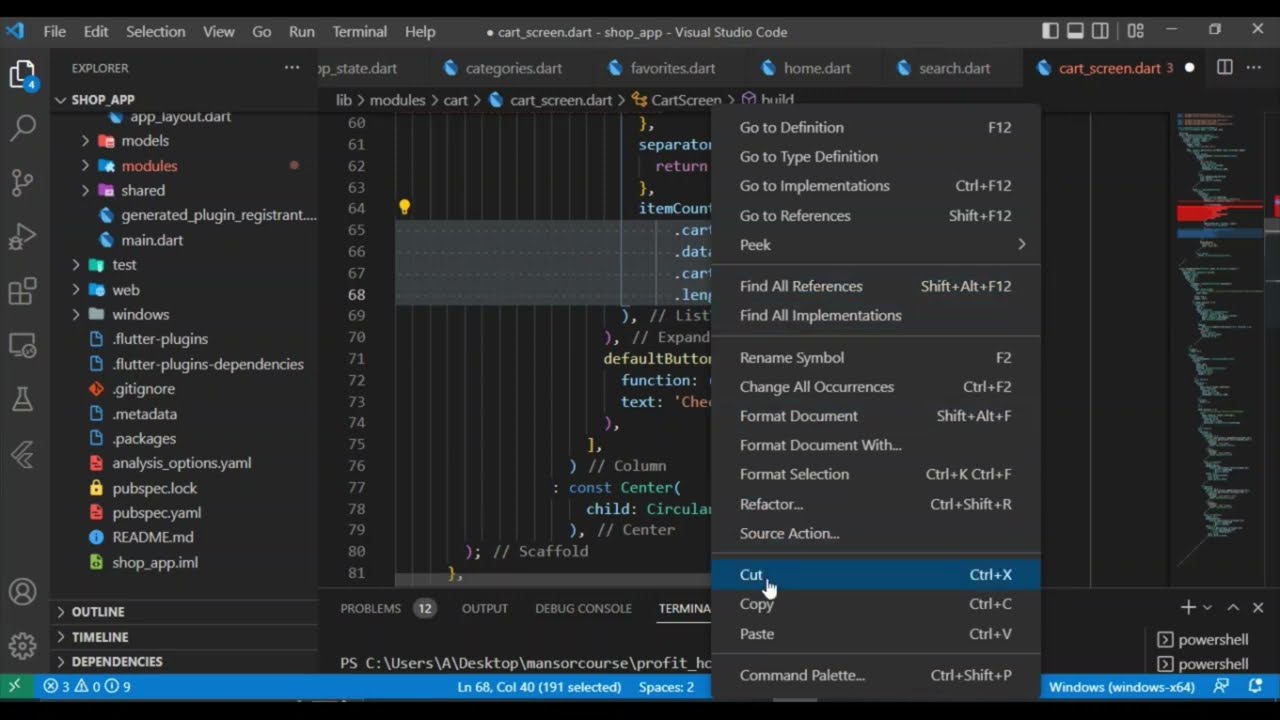1280x720 pixels.
Task: Open main.dart in explorer
Action: (x=152, y=240)
